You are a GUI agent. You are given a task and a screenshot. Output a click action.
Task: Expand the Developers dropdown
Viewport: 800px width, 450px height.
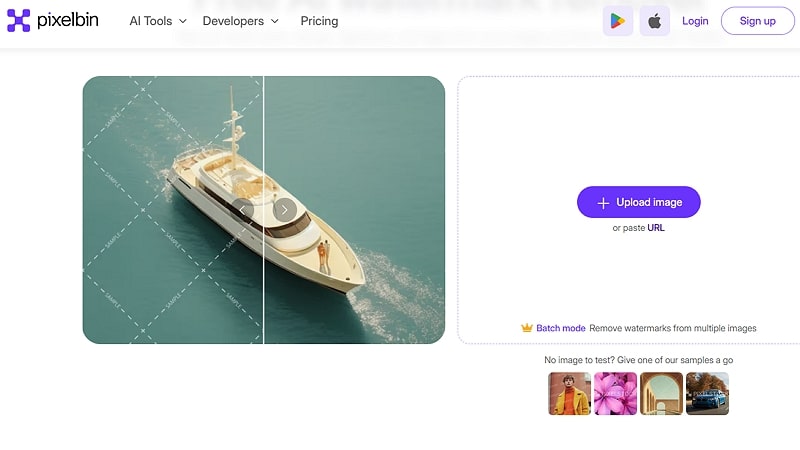pos(240,21)
